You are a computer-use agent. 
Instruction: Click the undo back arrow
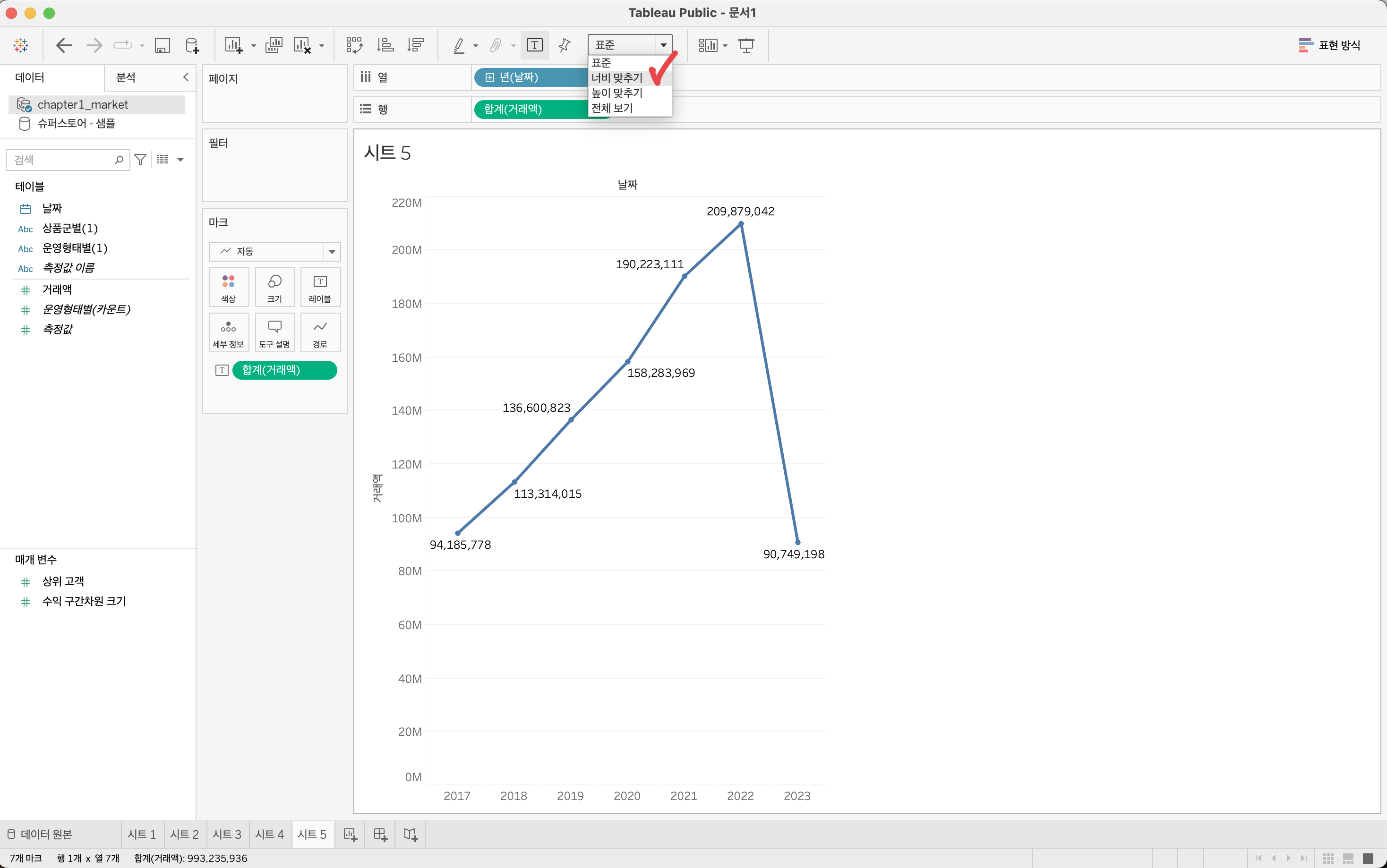tap(64, 45)
